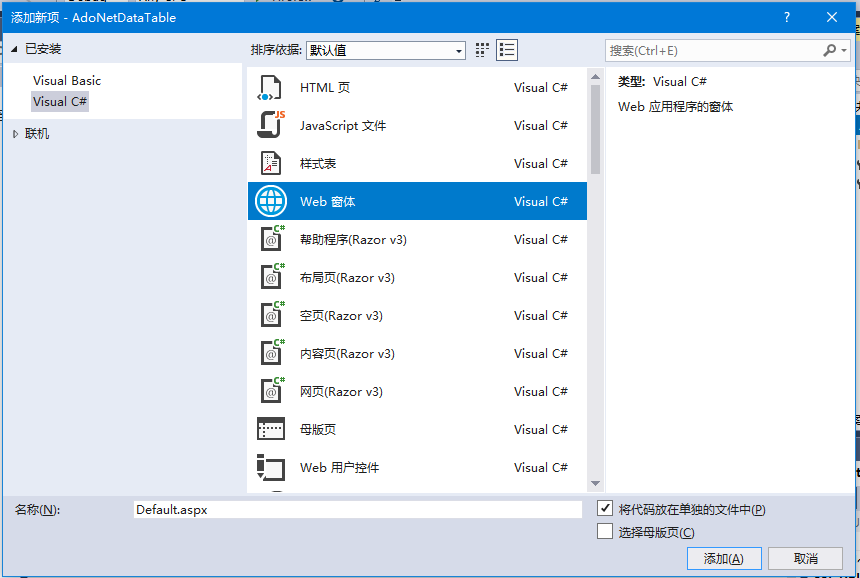Select Visual Basic in installed list

pyautogui.click(x=67, y=81)
